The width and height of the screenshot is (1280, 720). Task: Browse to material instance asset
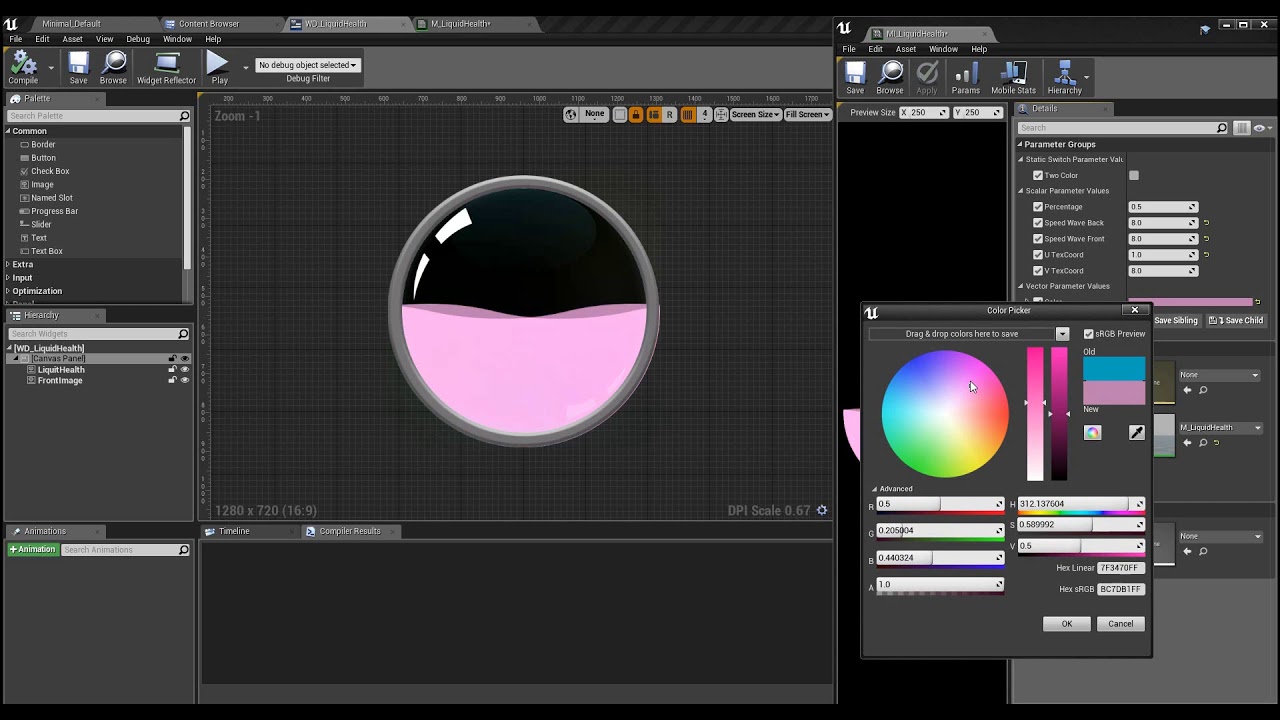(x=890, y=77)
